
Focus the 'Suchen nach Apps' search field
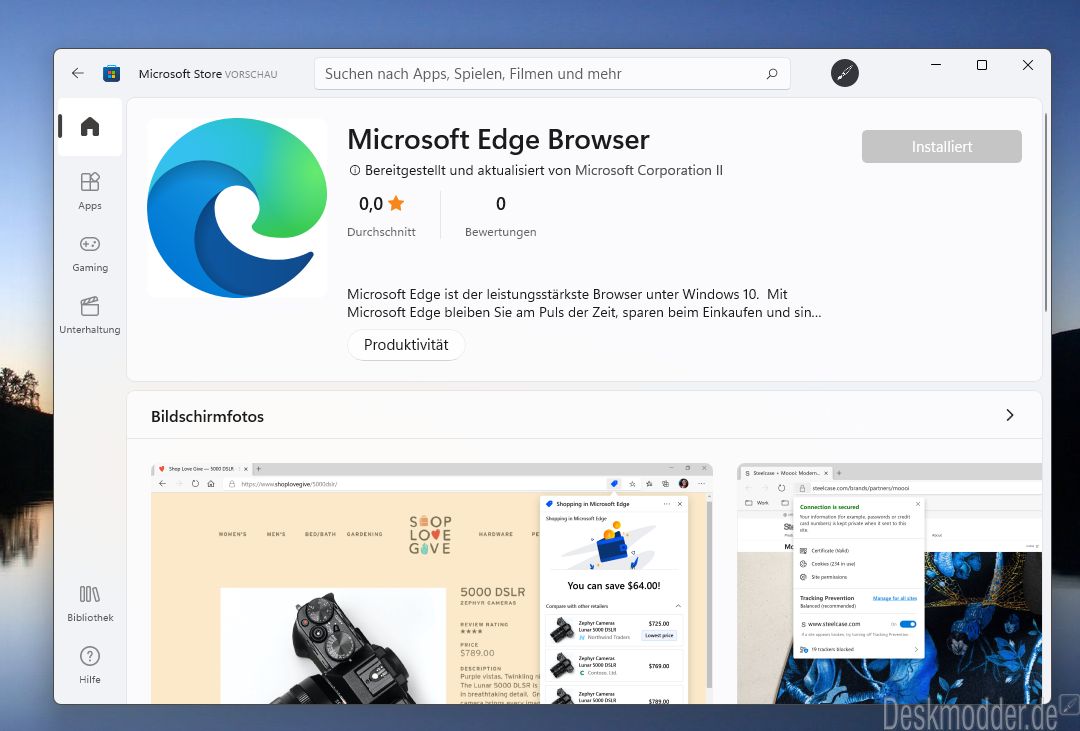pyautogui.click(x=552, y=74)
